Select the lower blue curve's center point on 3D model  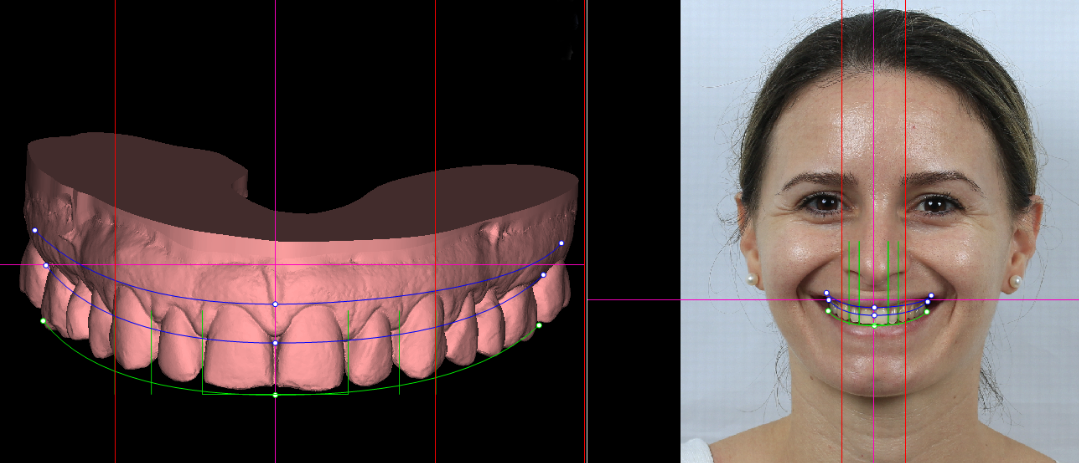pyautogui.click(x=275, y=343)
